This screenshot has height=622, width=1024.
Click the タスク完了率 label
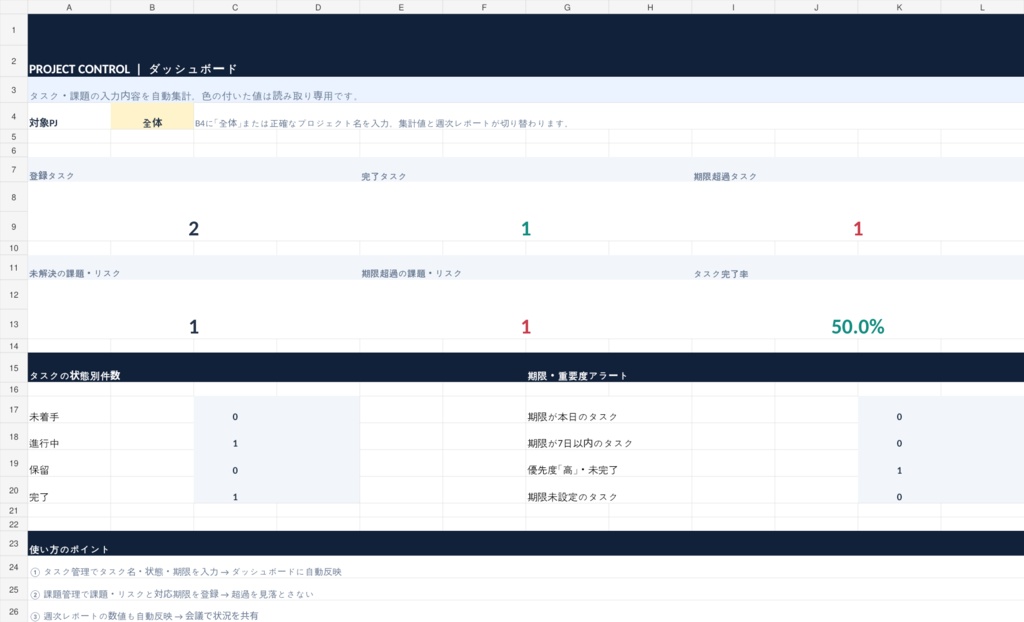[x=721, y=274]
